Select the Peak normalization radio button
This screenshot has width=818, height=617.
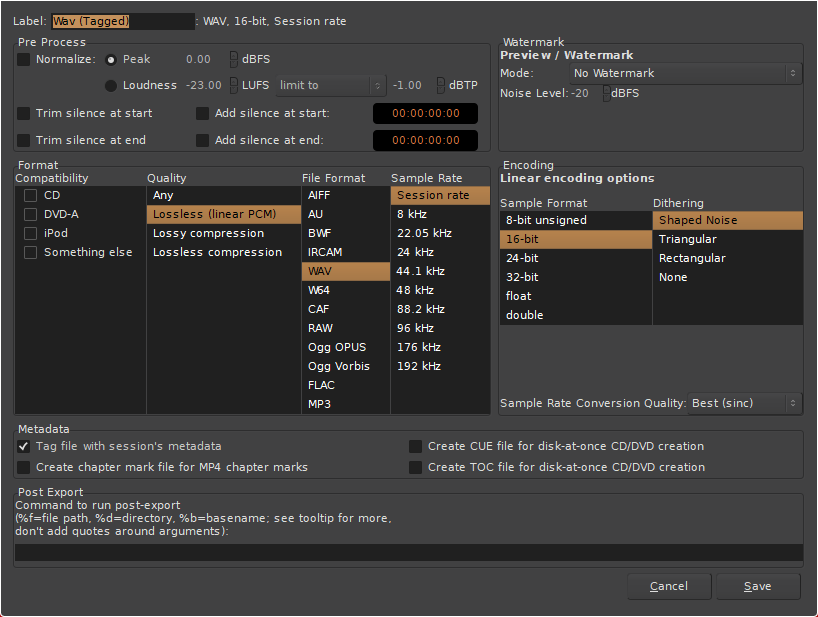[x=110, y=58]
